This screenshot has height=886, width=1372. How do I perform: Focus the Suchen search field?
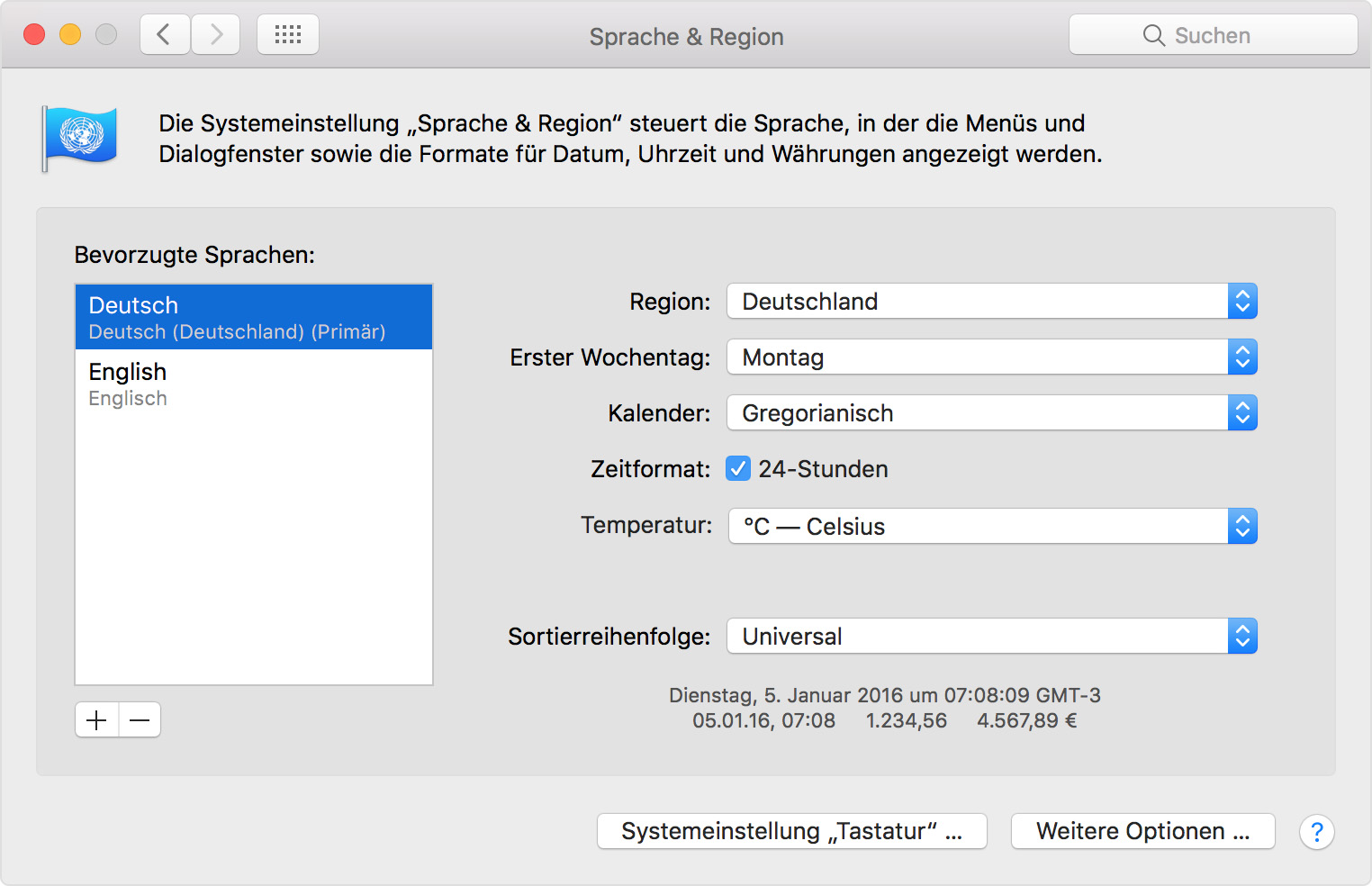[x=1214, y=35]
